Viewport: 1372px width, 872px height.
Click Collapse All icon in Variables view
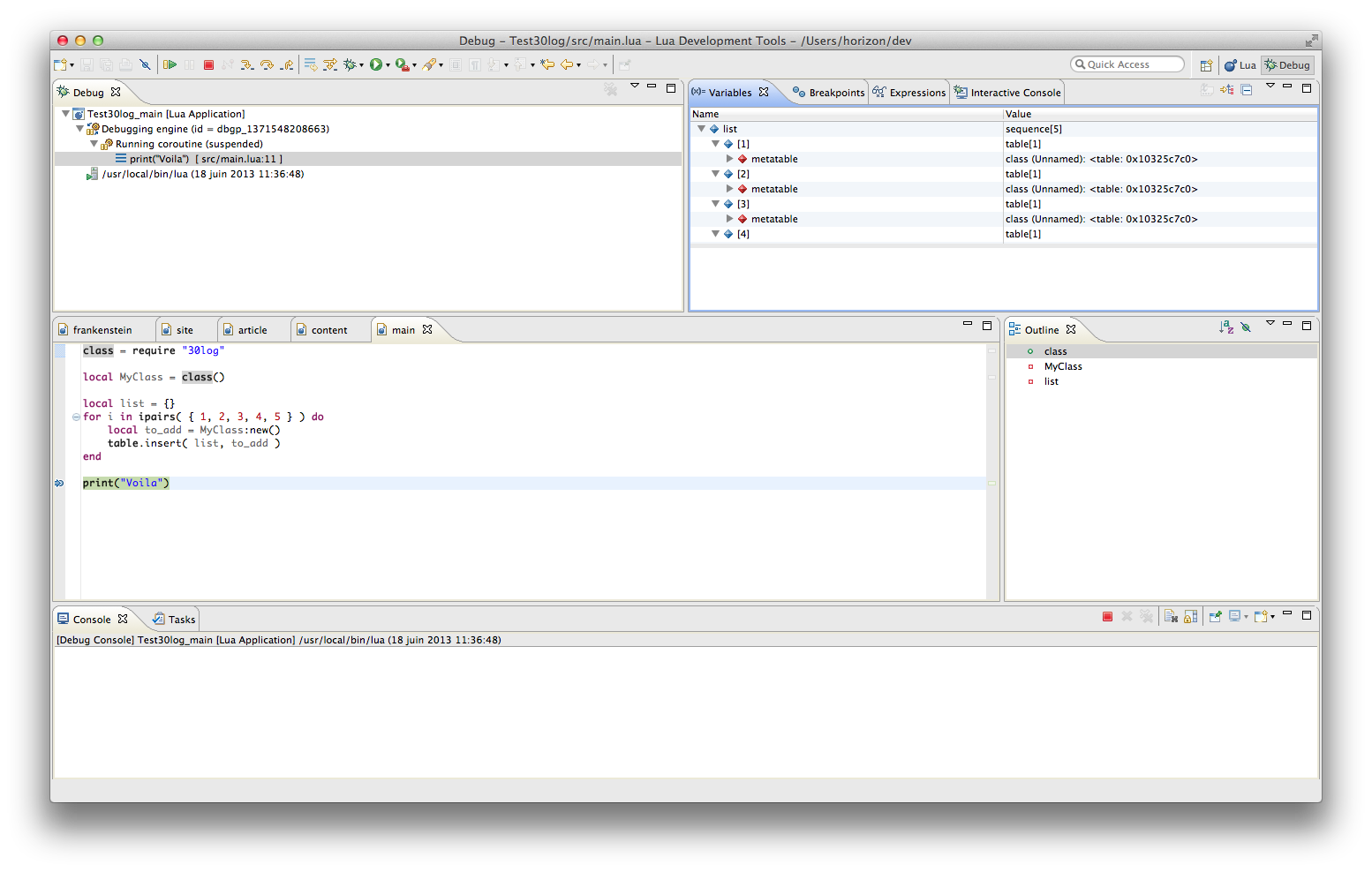coord(1247,89)
